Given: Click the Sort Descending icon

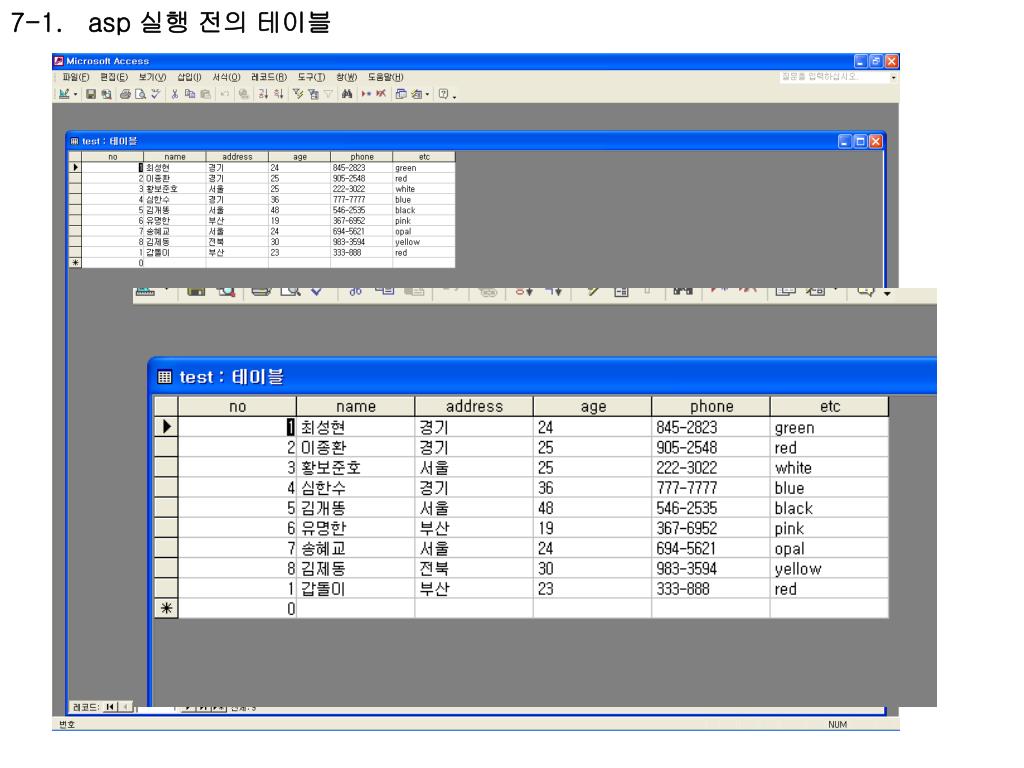Looking at the screenshot, I should tap(279, 94).
